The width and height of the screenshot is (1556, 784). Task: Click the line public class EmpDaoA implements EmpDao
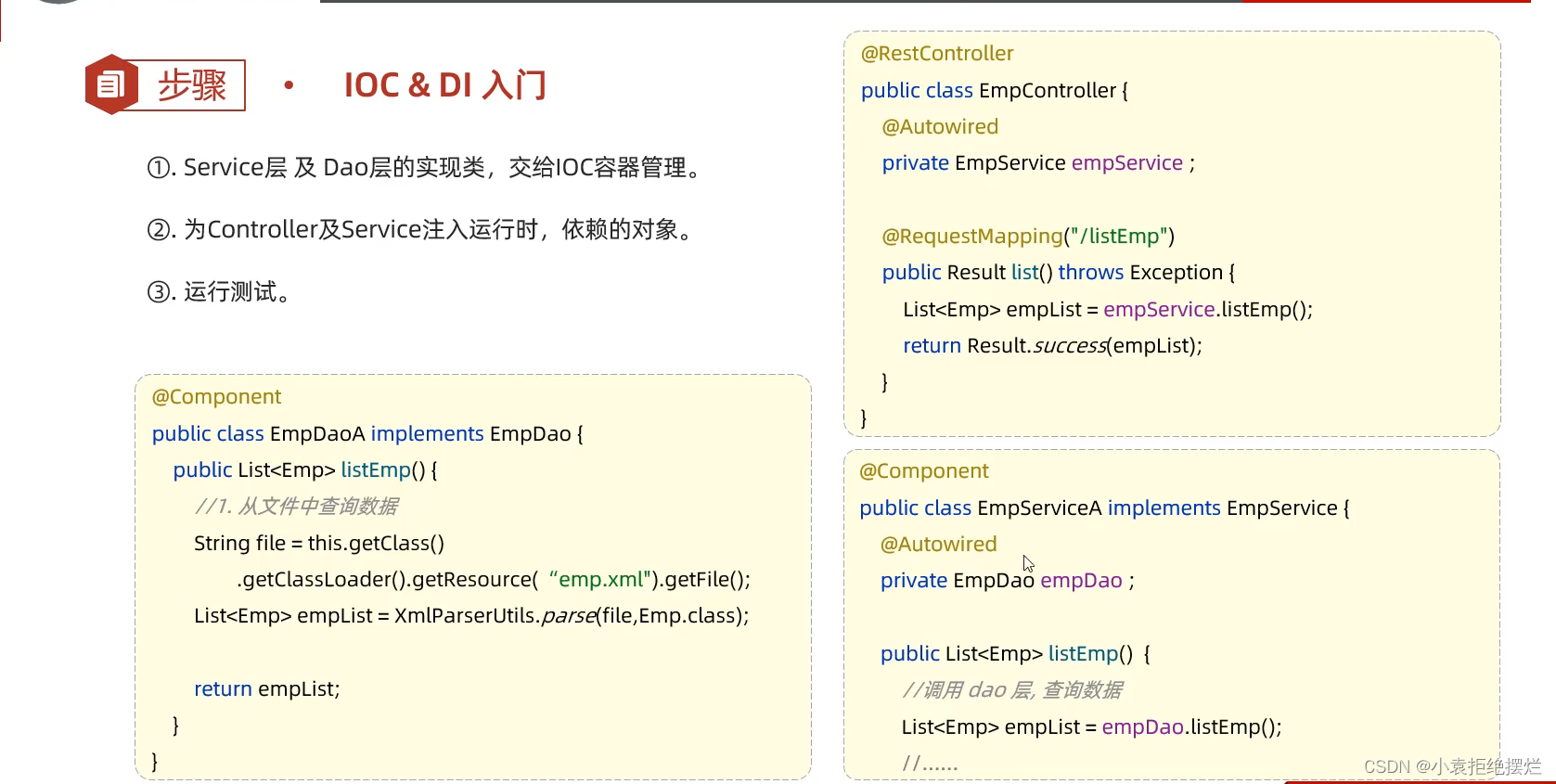tap(367, 434)
